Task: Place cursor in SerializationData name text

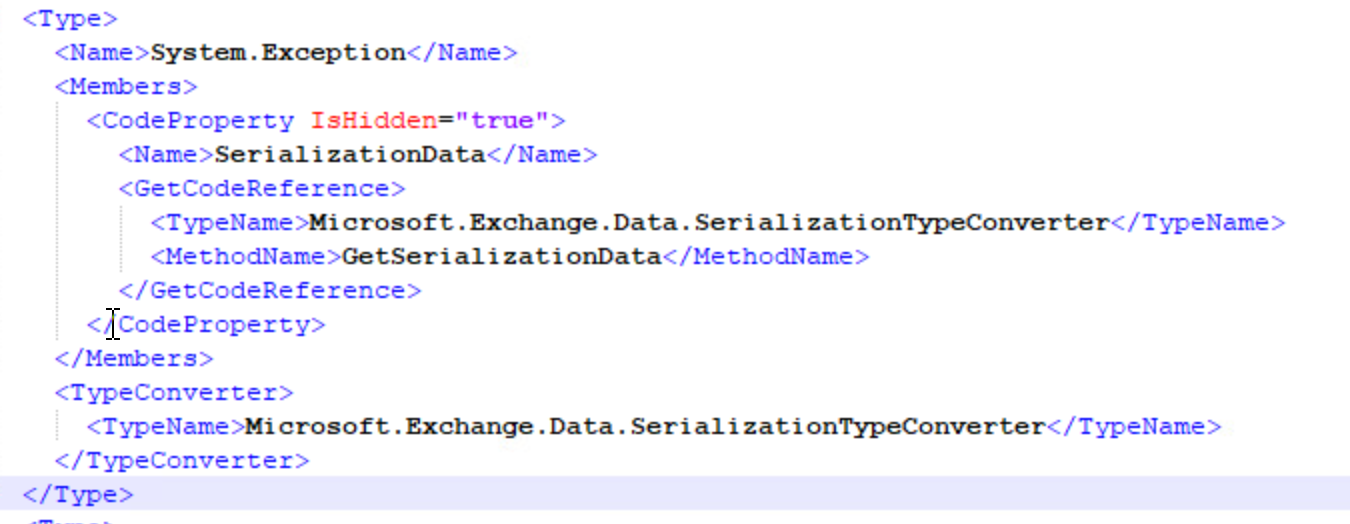Action: 350,155
